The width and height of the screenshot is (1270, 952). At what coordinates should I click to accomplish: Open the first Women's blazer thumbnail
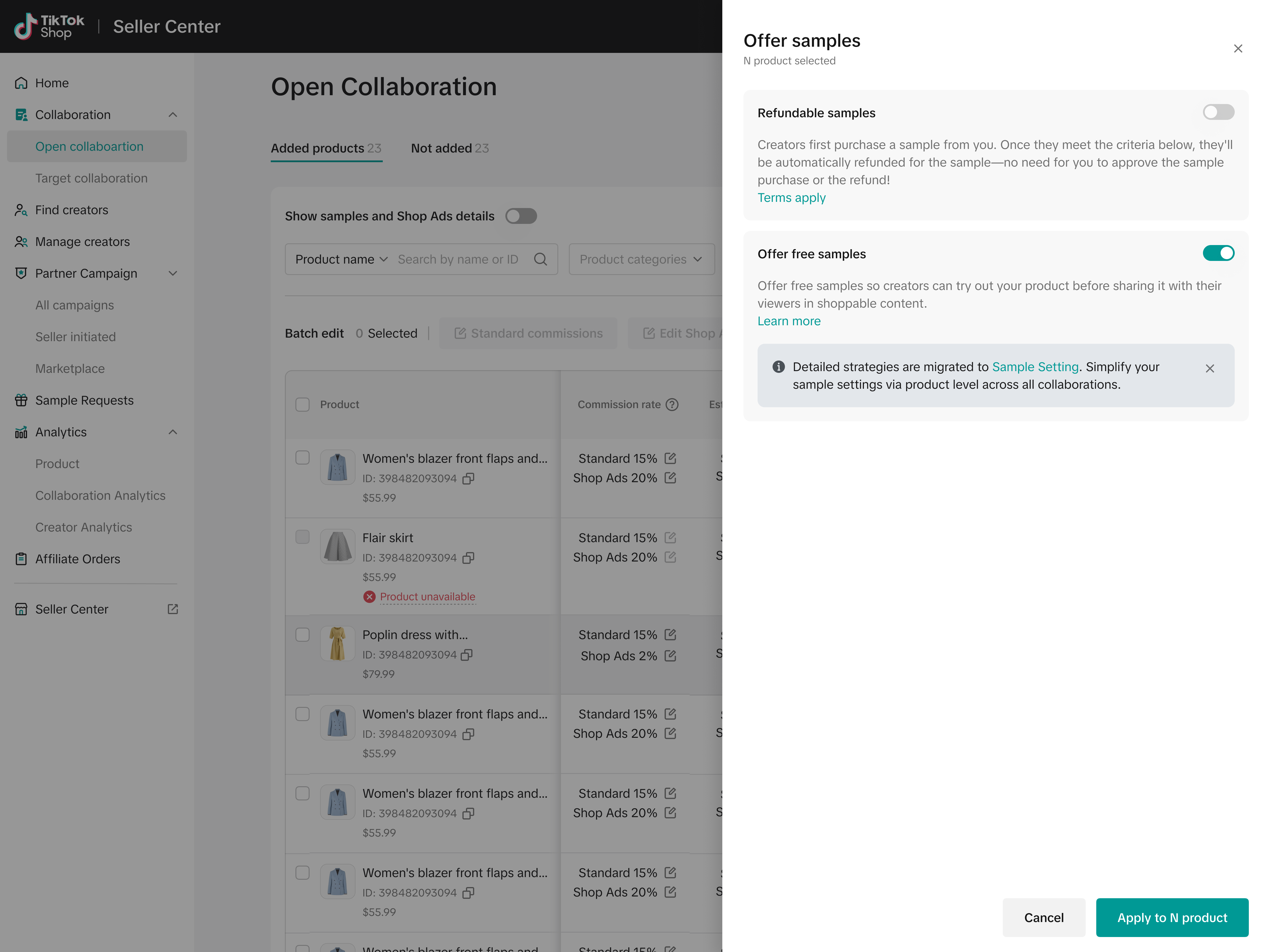[x=337, y=467]
